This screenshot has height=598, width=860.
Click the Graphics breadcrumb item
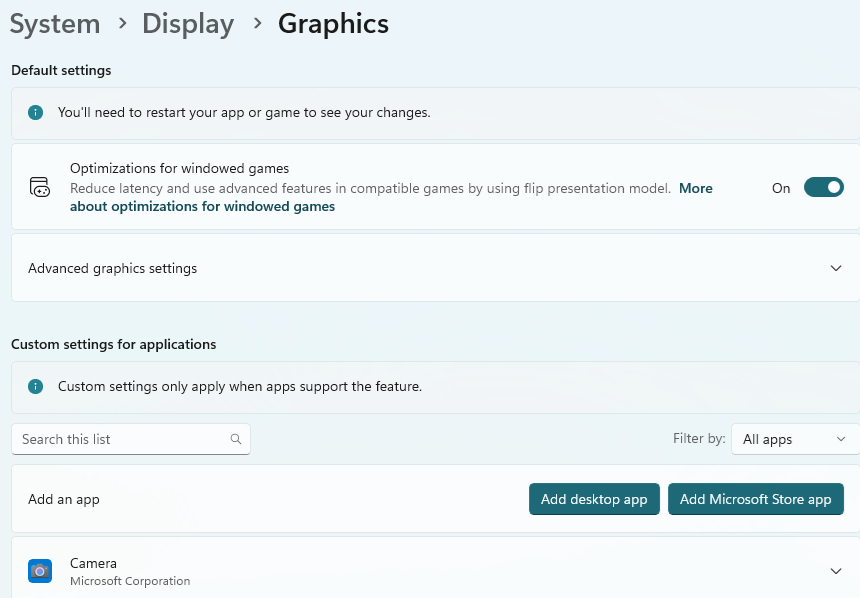[x=333, y=24]
